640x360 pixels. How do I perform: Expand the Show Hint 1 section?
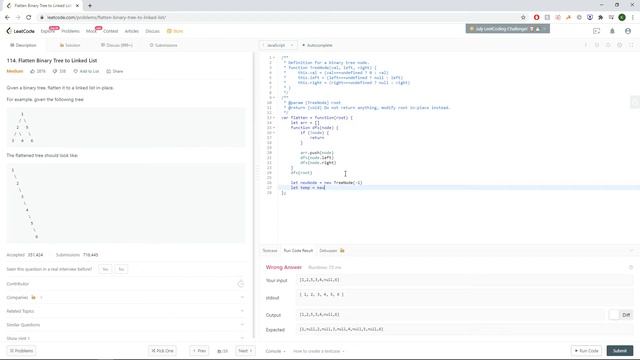(126, 338)
